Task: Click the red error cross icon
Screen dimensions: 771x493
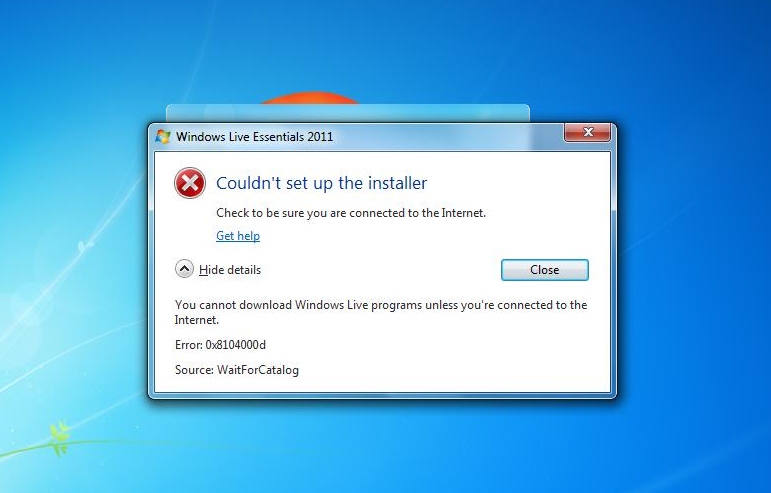Action: 190,183
